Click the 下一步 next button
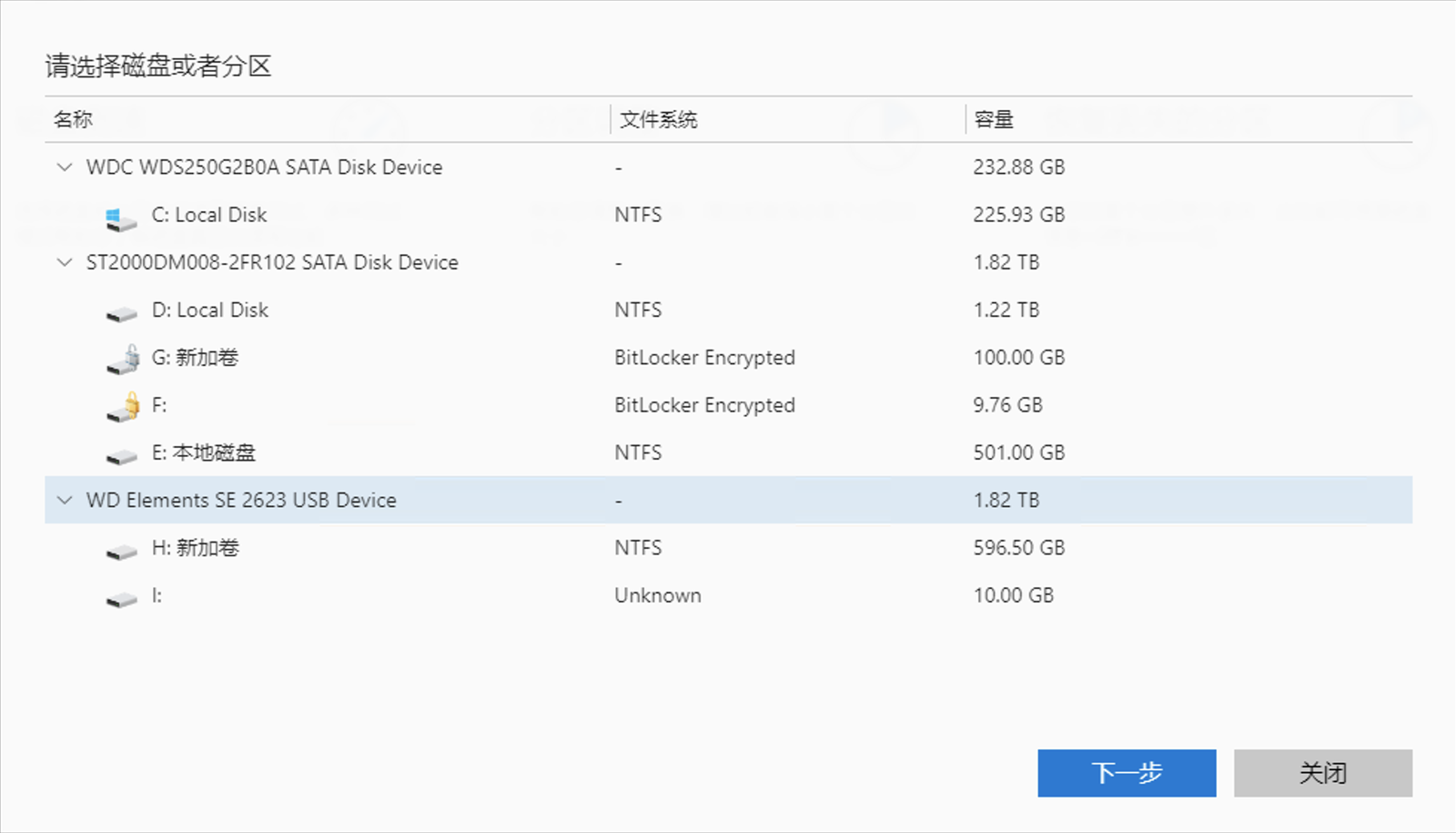This screenshot has width=1456, height=833. [1127, 773]
